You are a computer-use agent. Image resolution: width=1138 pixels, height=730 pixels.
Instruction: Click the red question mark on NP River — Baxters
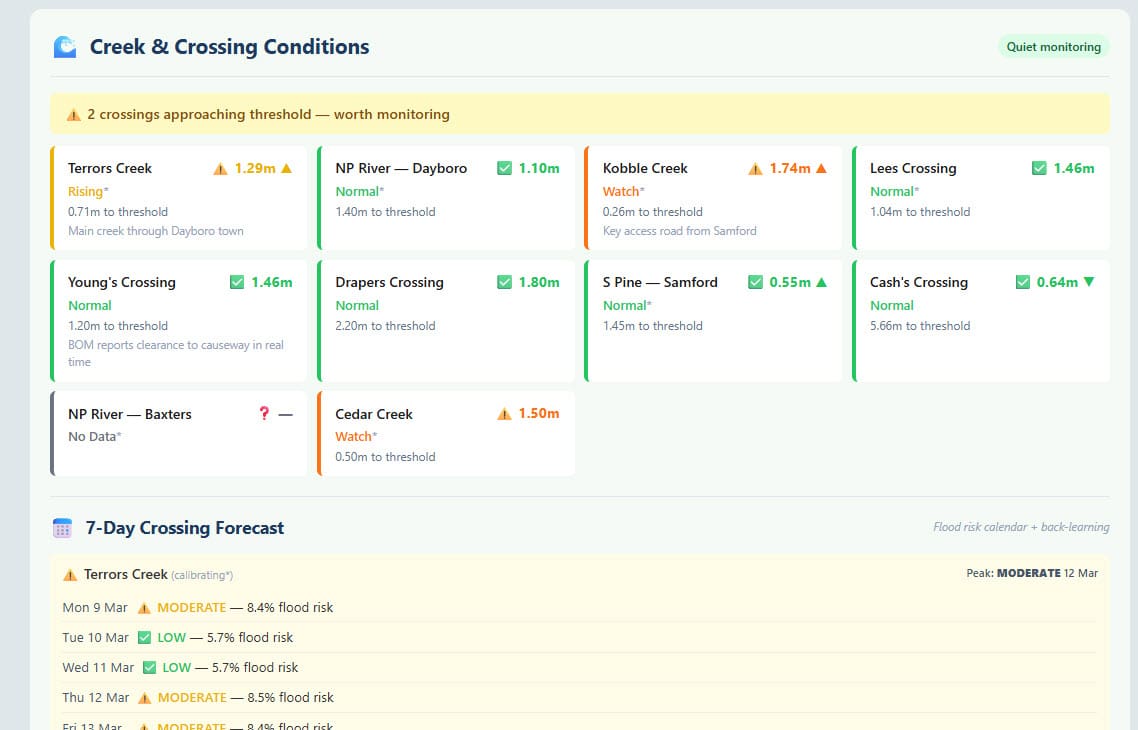tap(264, 414)
